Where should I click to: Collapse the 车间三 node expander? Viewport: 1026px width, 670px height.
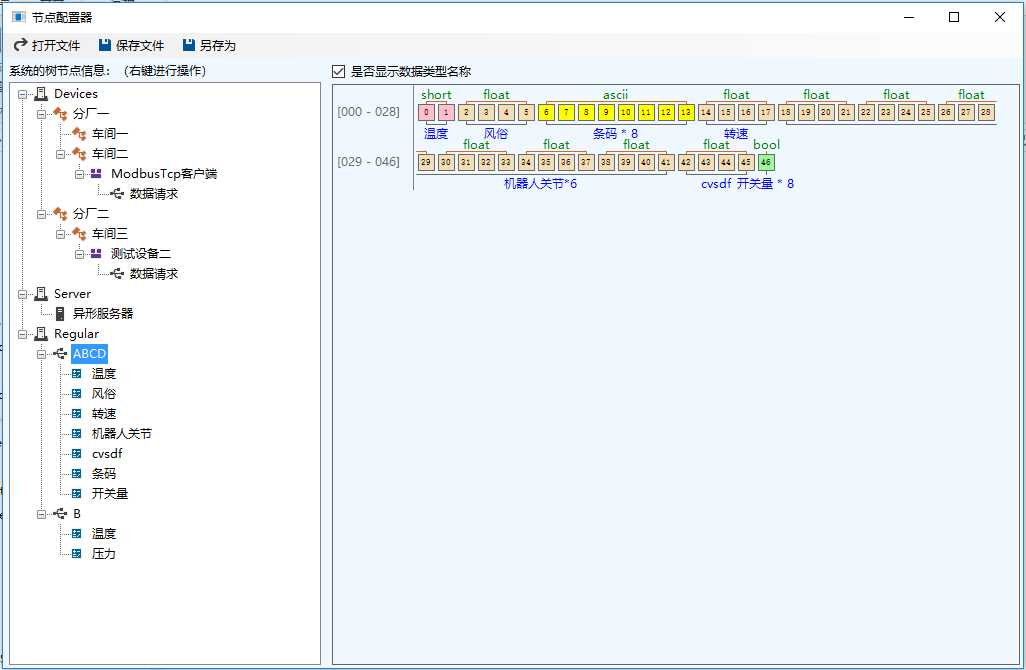pyautogui.click(x=60, y=234)
